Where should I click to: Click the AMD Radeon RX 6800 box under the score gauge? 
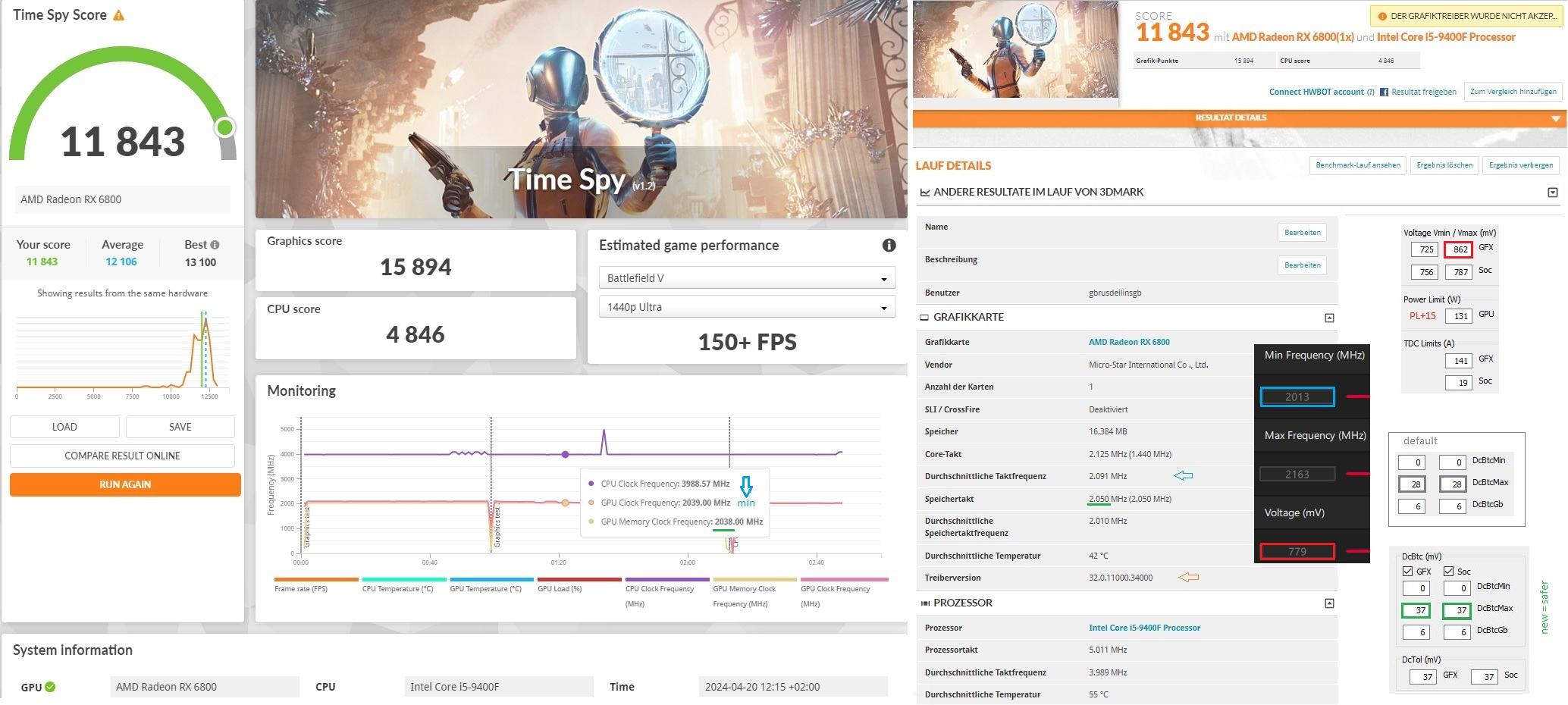coord(122,199)
